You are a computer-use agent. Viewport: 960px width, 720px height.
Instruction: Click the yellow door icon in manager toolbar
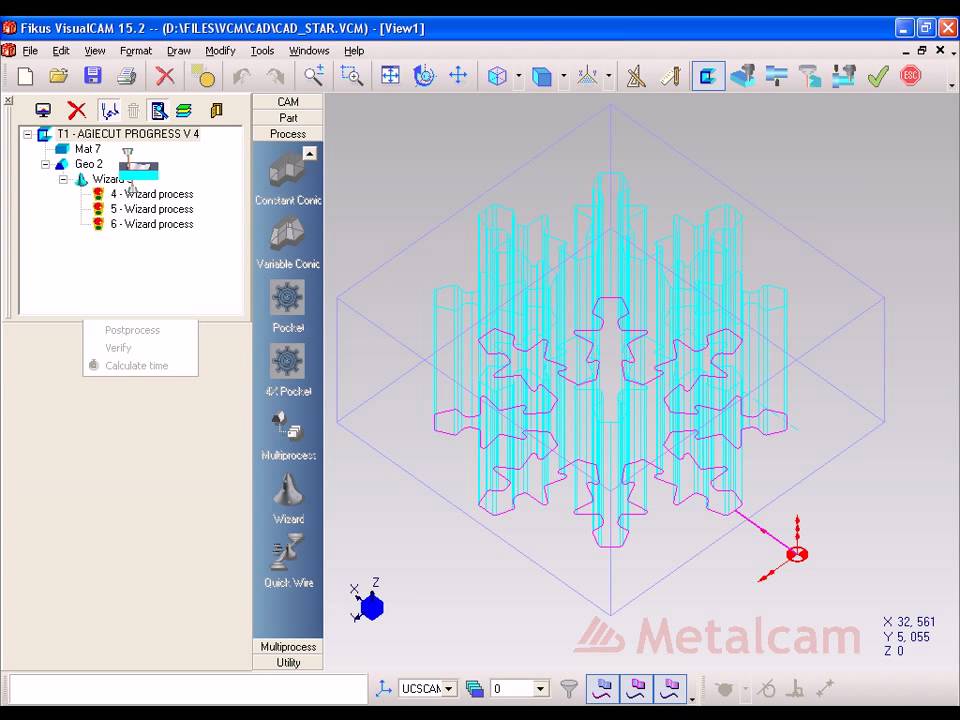click(x=216, y=110)
